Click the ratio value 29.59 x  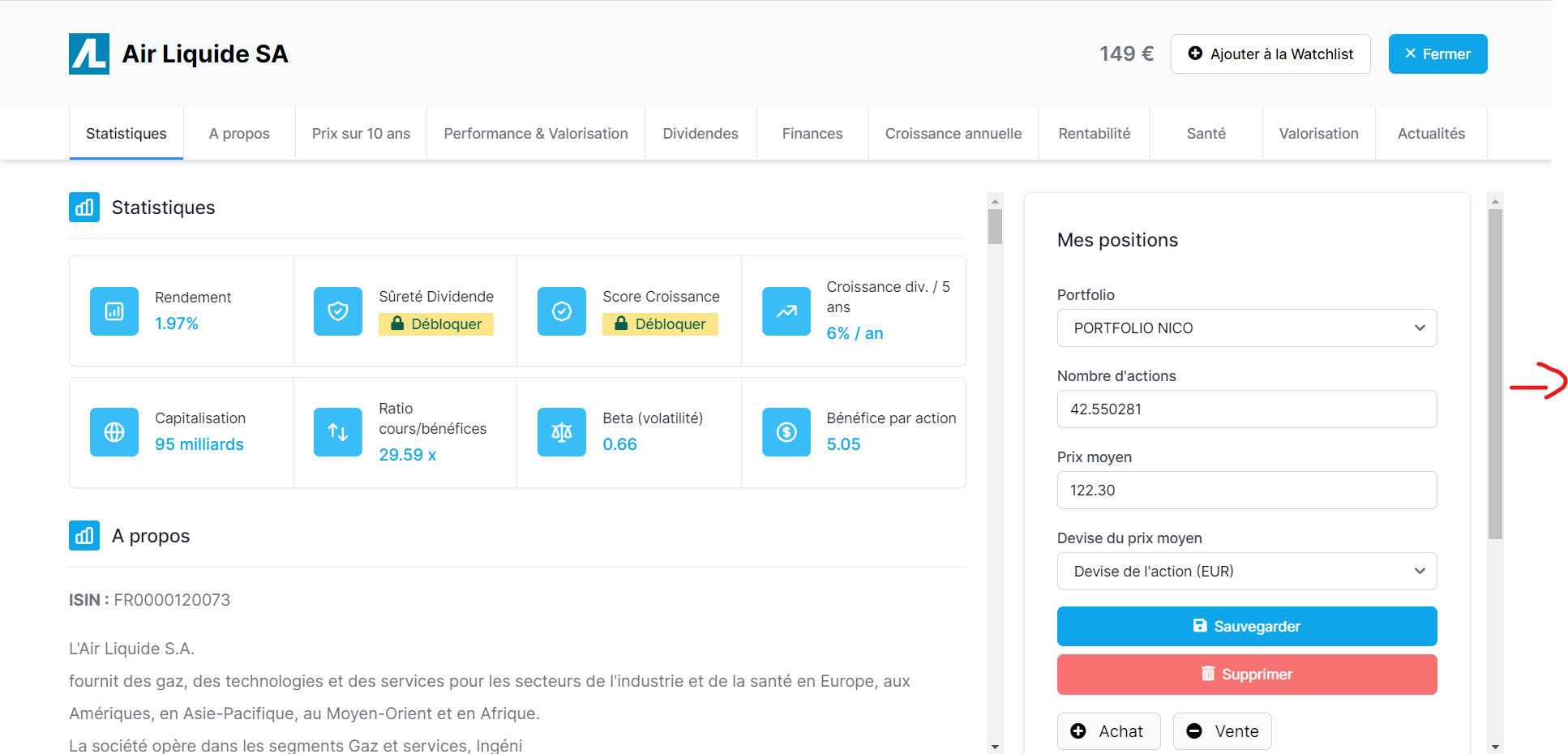tap(408, 455)
